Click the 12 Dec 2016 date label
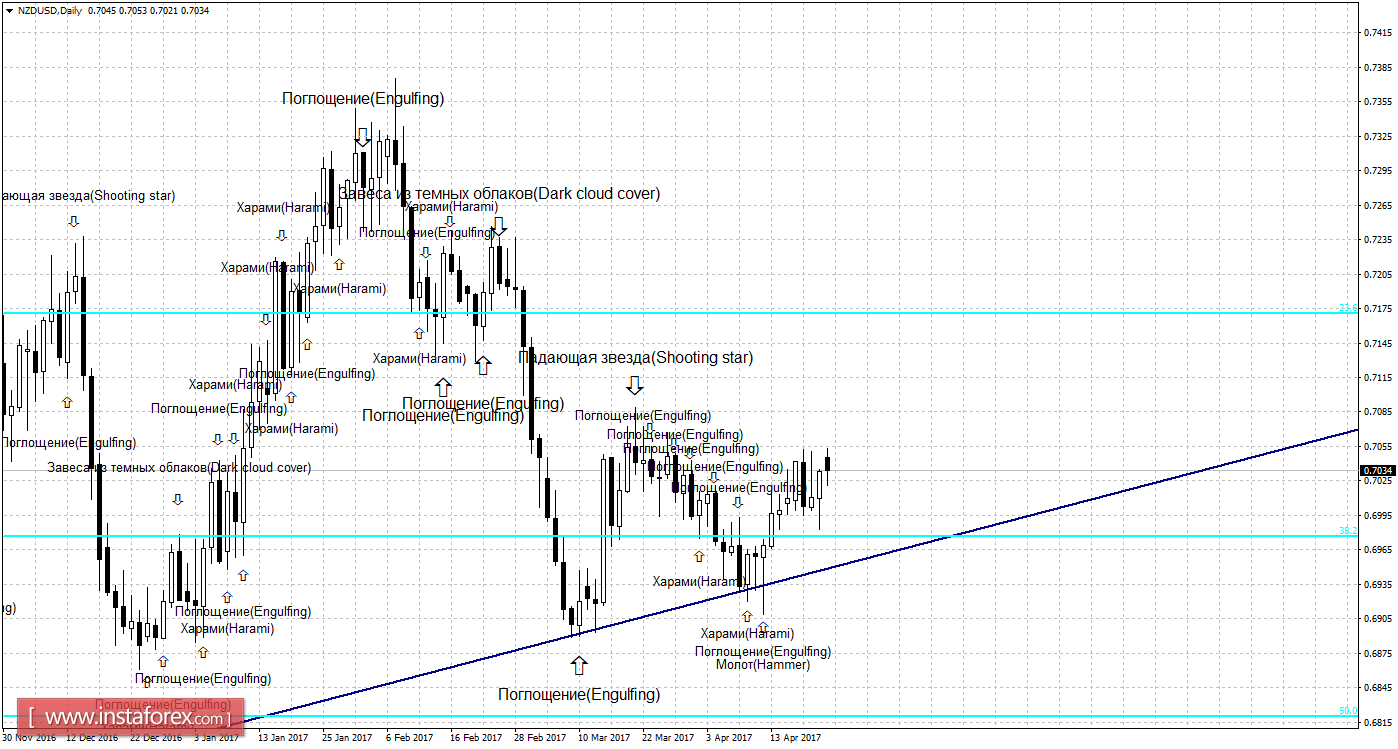This screenshot has height=749, width=1398. coord(92,738)
